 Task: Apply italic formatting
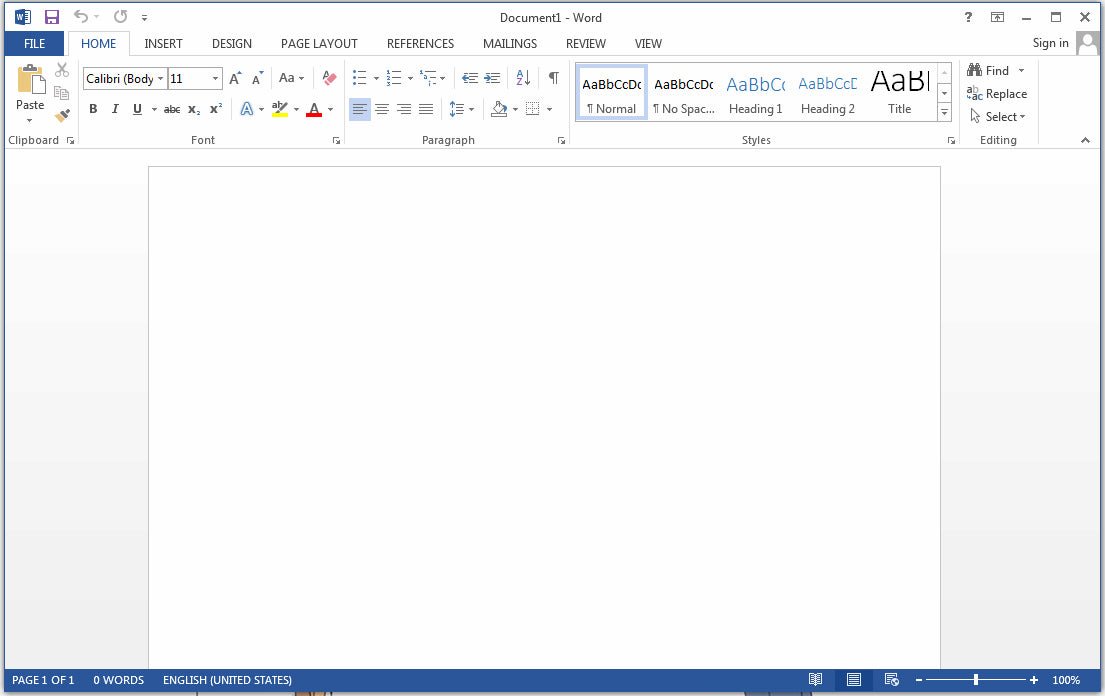coord(115,109)
